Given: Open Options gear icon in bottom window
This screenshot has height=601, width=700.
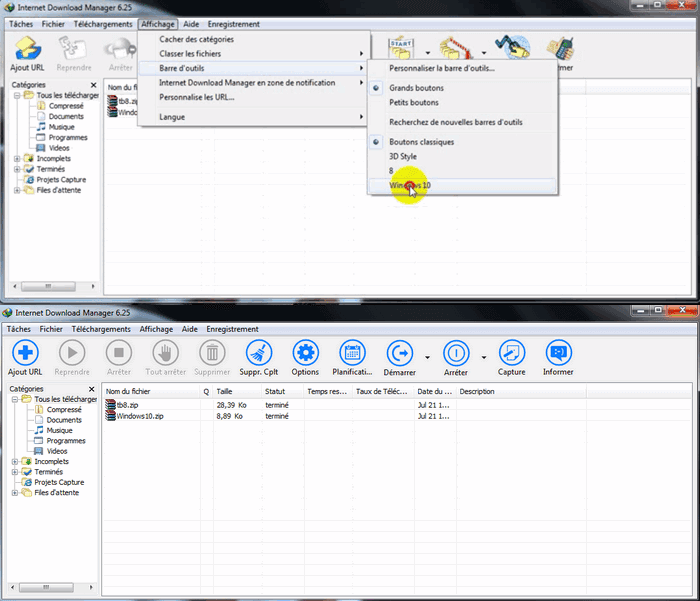Looking at the screenshot, I should pos(305,353).
